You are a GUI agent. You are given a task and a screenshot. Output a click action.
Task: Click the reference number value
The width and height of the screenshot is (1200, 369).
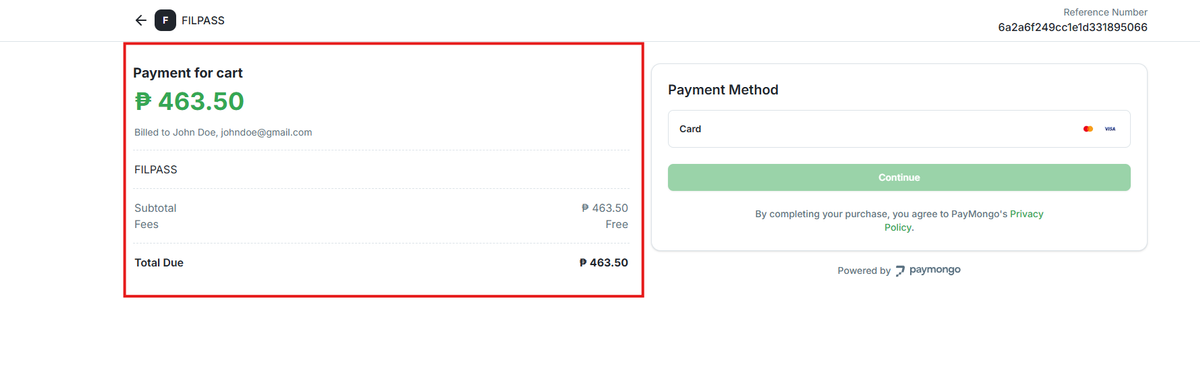[1072, 27]
